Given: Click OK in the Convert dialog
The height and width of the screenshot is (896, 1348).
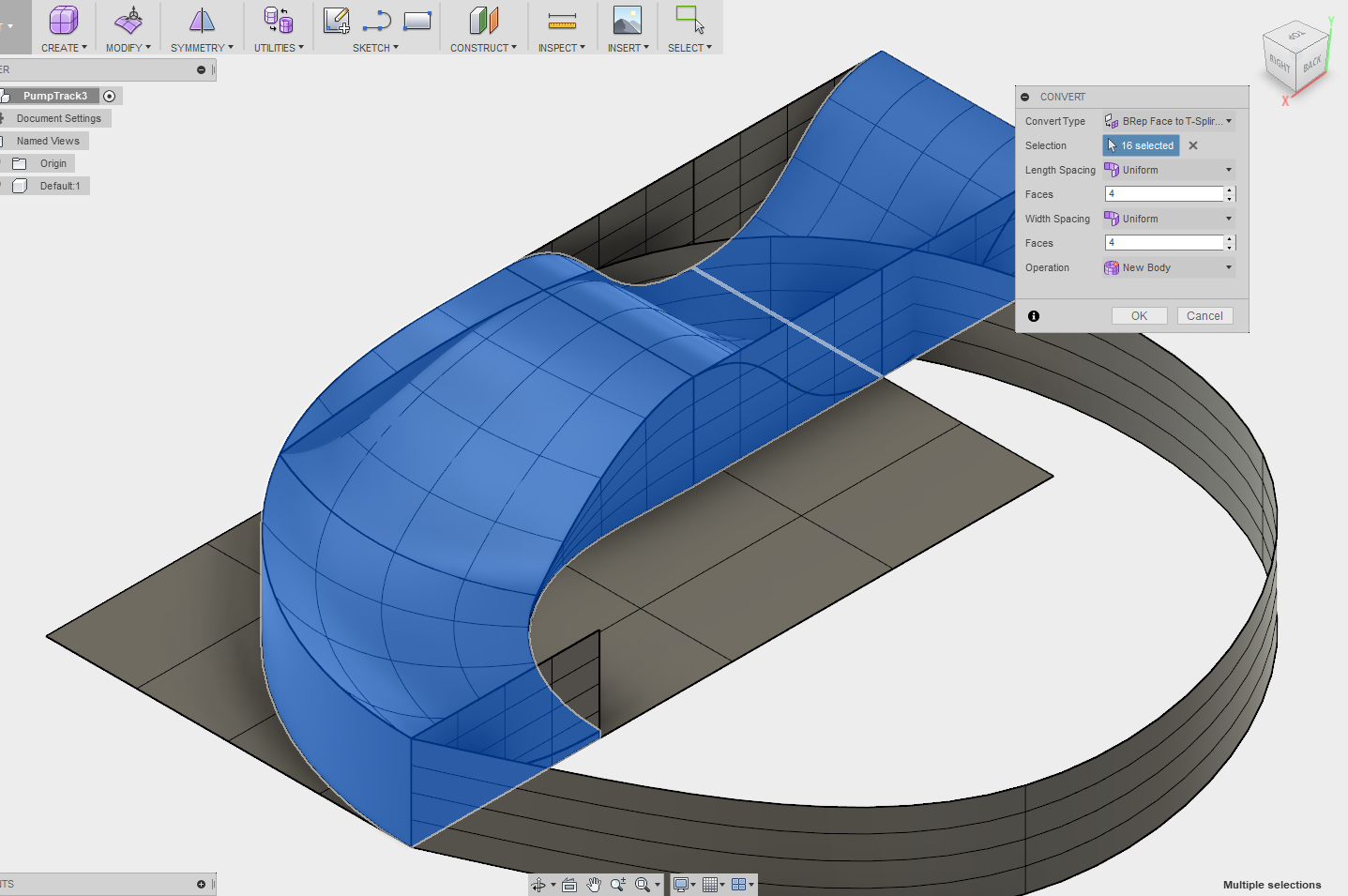Looking at the screenshot, I should pos(1139,316).
